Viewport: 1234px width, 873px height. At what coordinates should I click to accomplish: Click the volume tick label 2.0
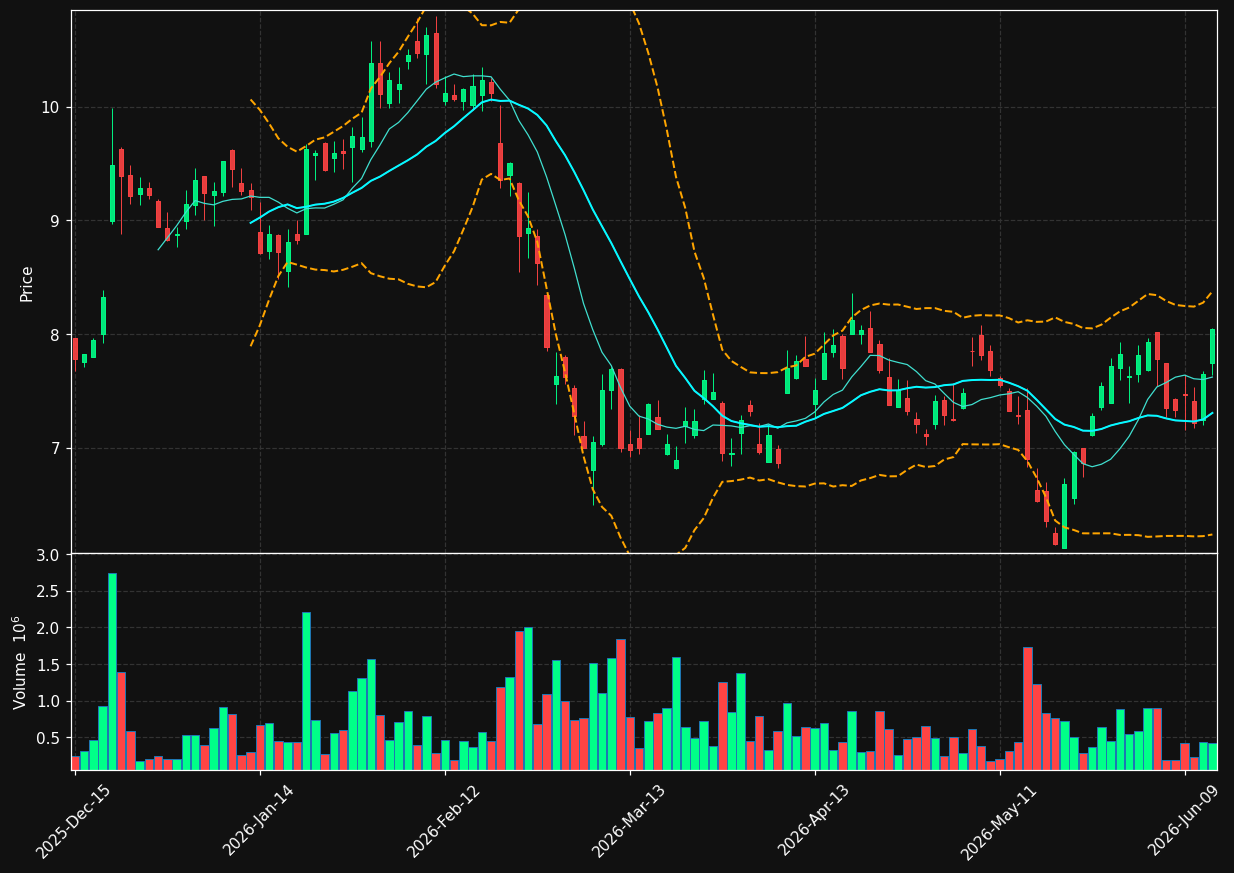[x=49, y=628]
